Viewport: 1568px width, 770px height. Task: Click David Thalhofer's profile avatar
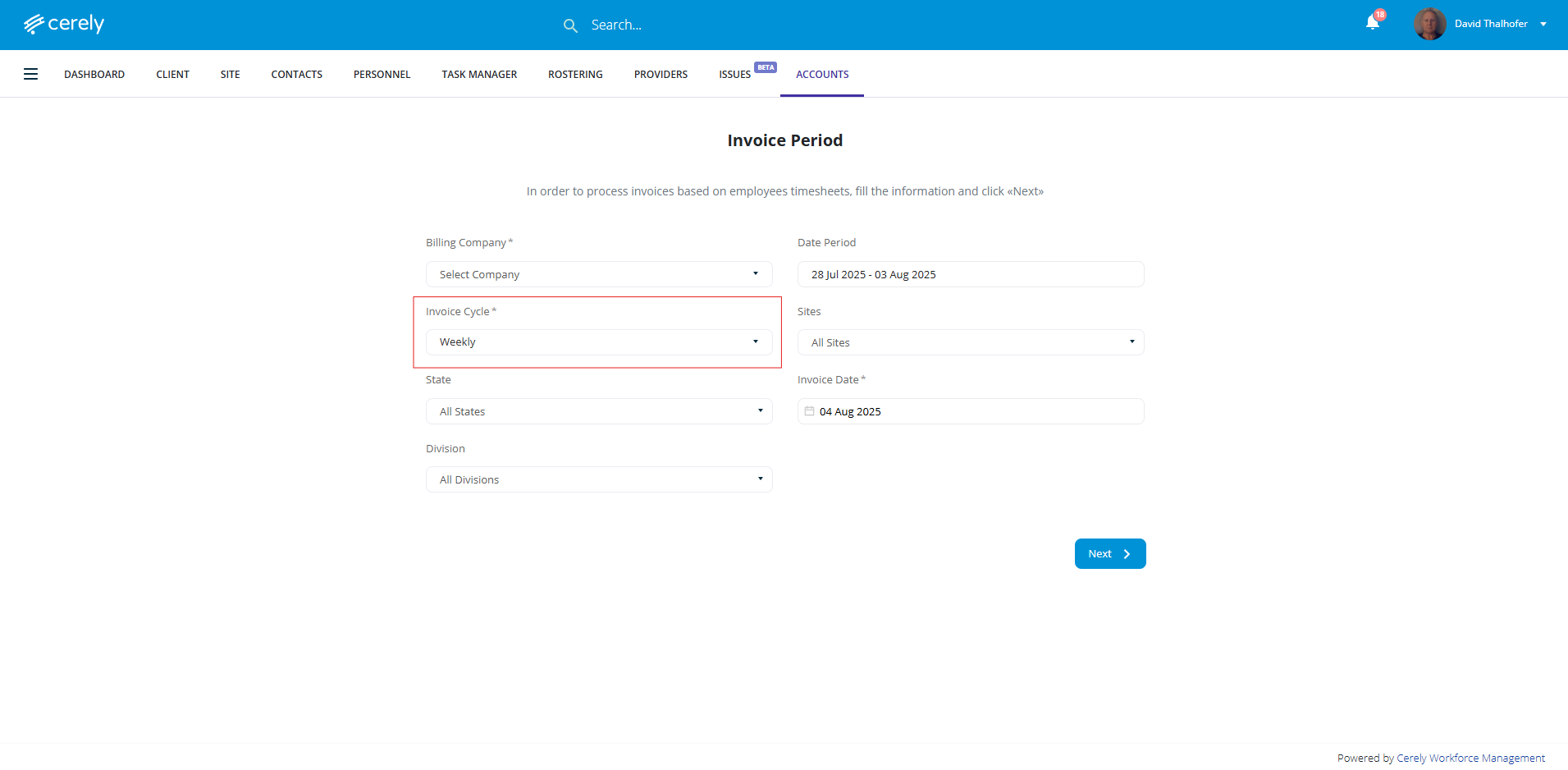pos(1429,24)
